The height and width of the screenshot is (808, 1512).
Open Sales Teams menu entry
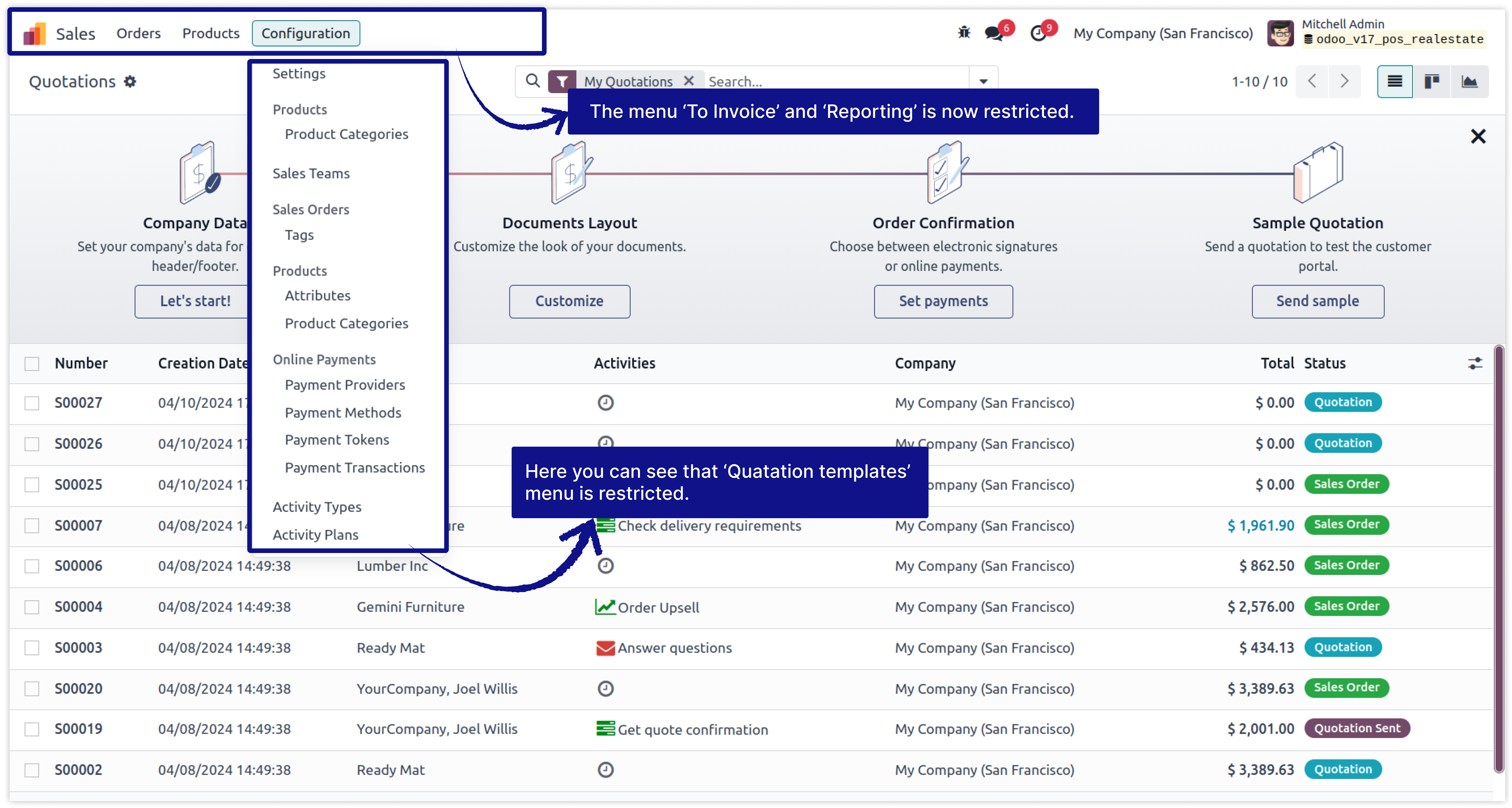pos(311,174)
